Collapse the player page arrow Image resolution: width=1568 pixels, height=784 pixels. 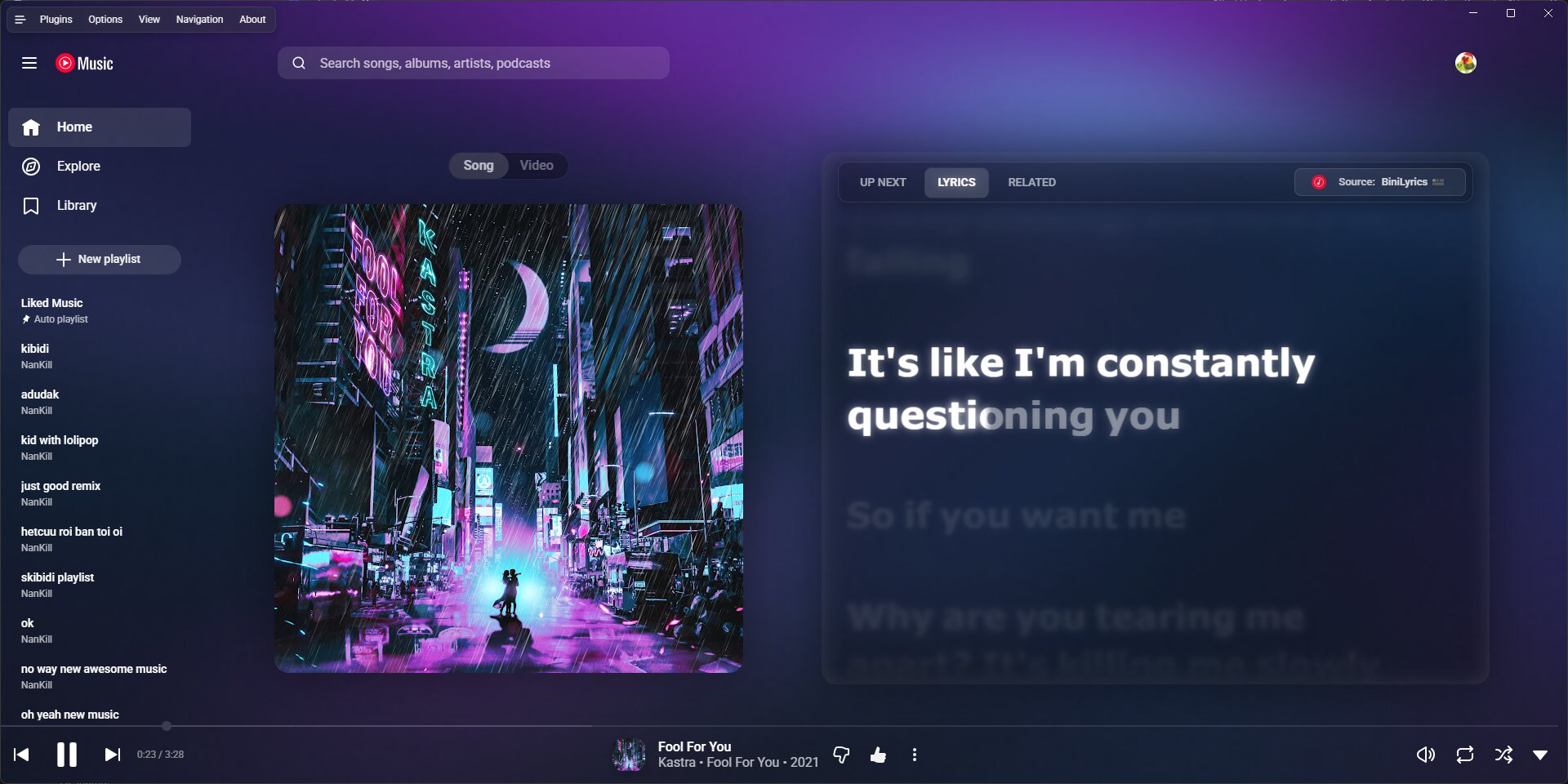click(1540, 755)
